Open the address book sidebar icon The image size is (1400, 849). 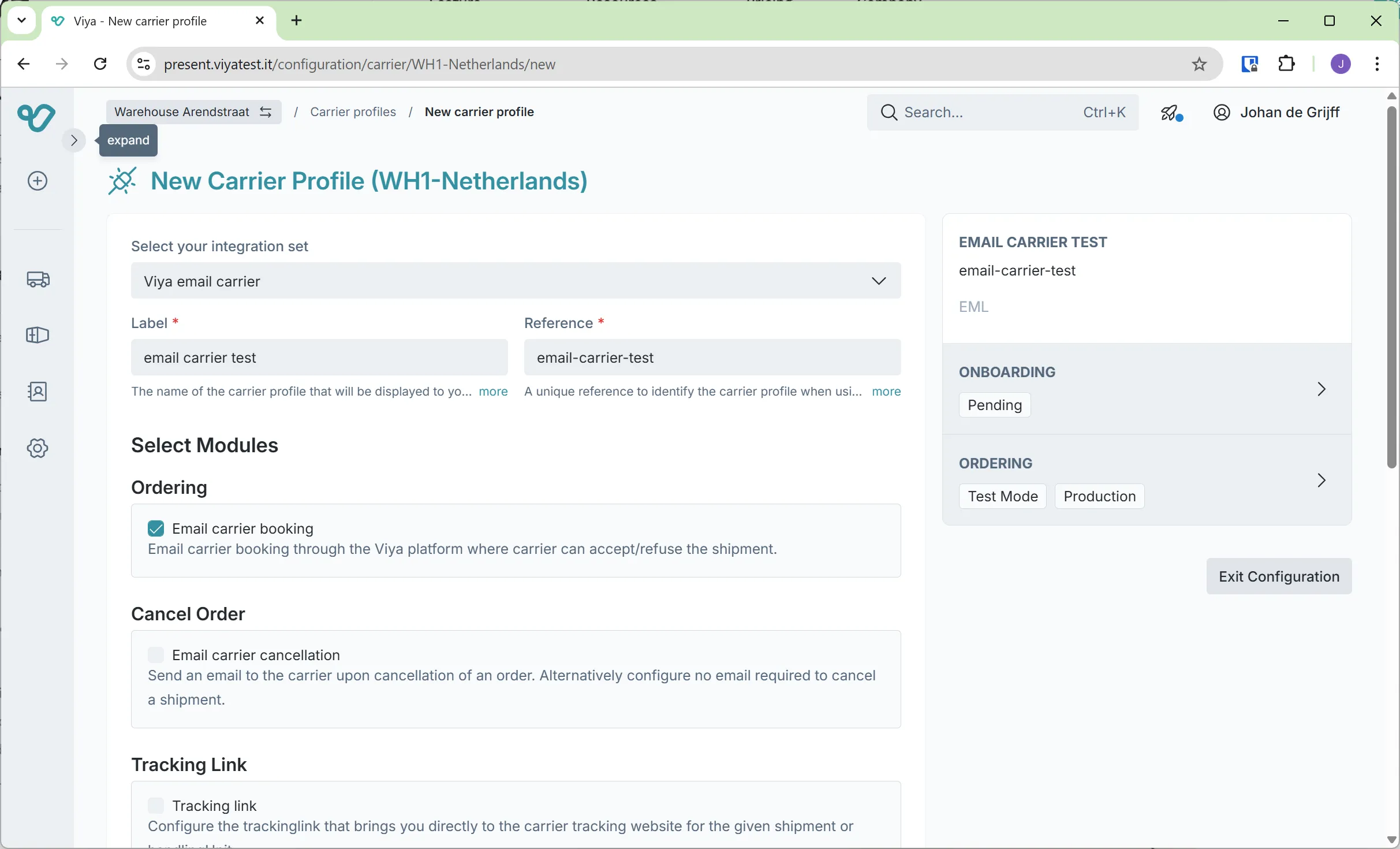38,392
